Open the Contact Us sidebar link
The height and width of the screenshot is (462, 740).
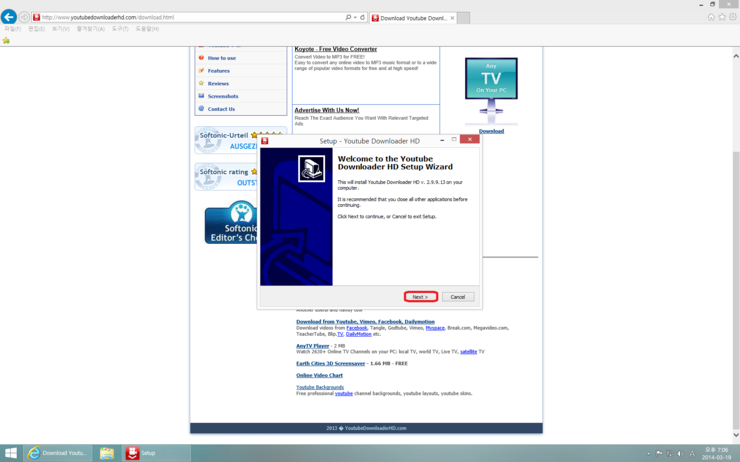coord(221,109)
